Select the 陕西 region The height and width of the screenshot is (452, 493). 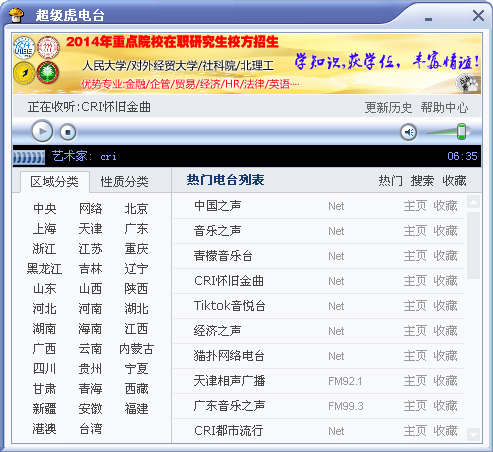click(x=136, y=289)
